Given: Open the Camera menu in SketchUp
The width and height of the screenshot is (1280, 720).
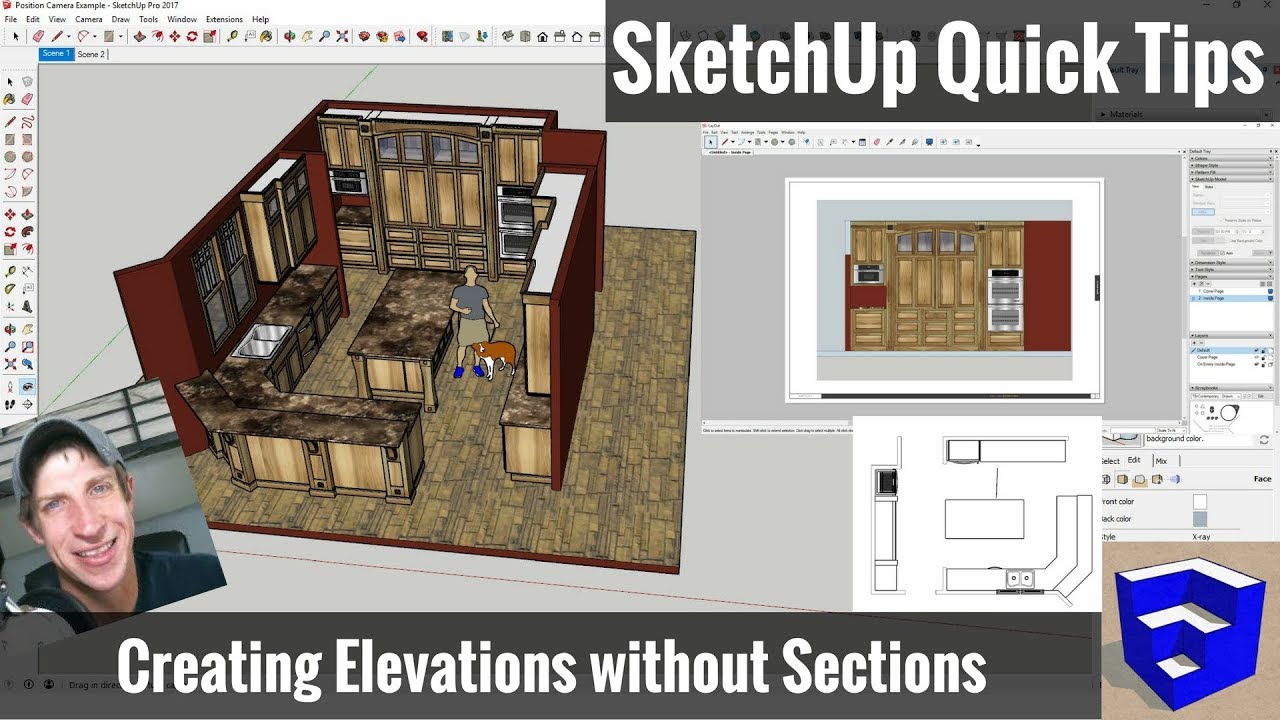Looking at the screenshot, I should click(x=89, y=19).
